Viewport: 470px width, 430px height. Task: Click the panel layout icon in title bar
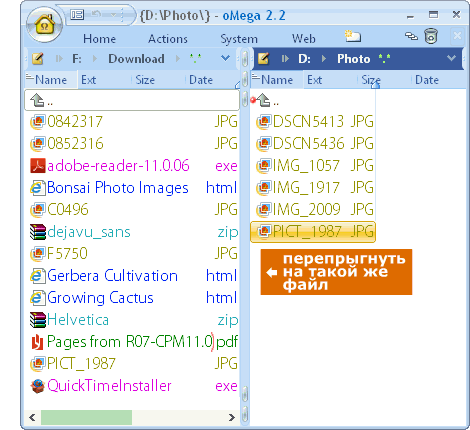[77, 15]
